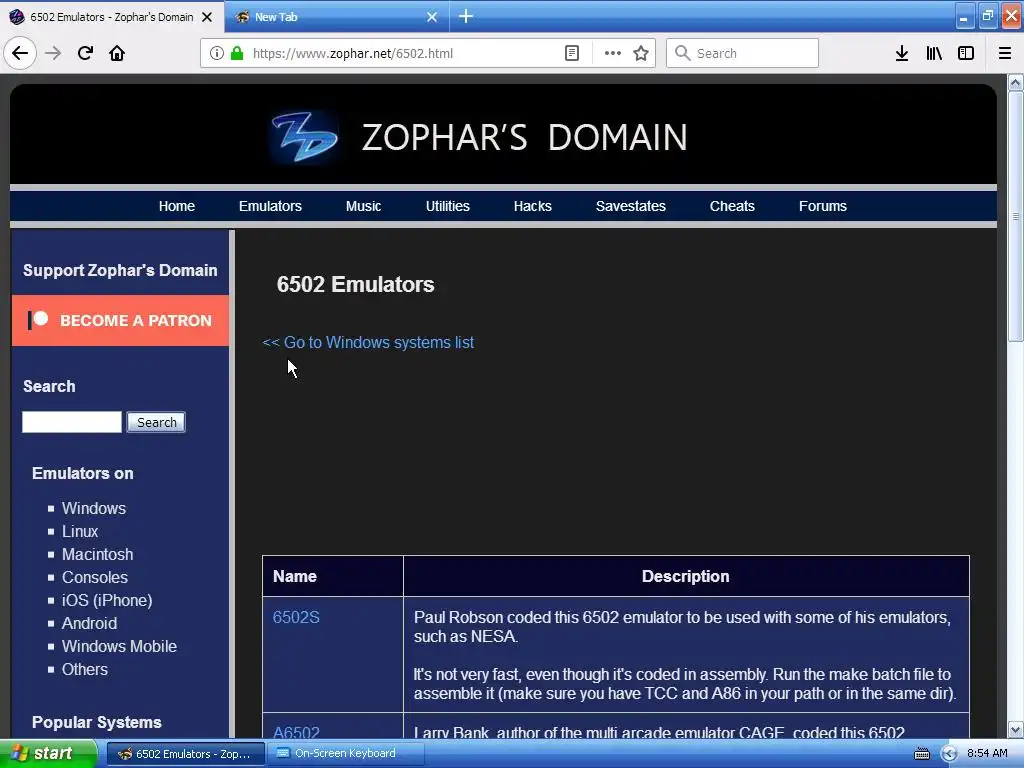Open the 6502S emulator link

point(296,617)
